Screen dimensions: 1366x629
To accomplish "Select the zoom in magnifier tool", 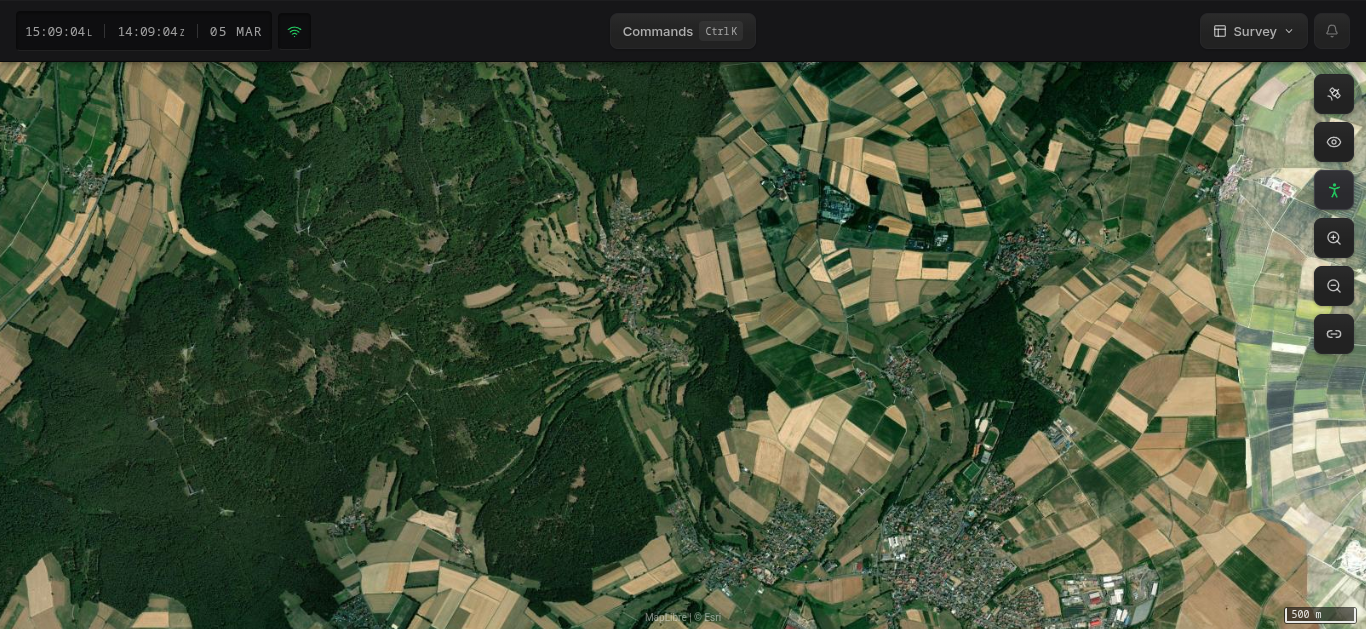I will [1334, 238].
